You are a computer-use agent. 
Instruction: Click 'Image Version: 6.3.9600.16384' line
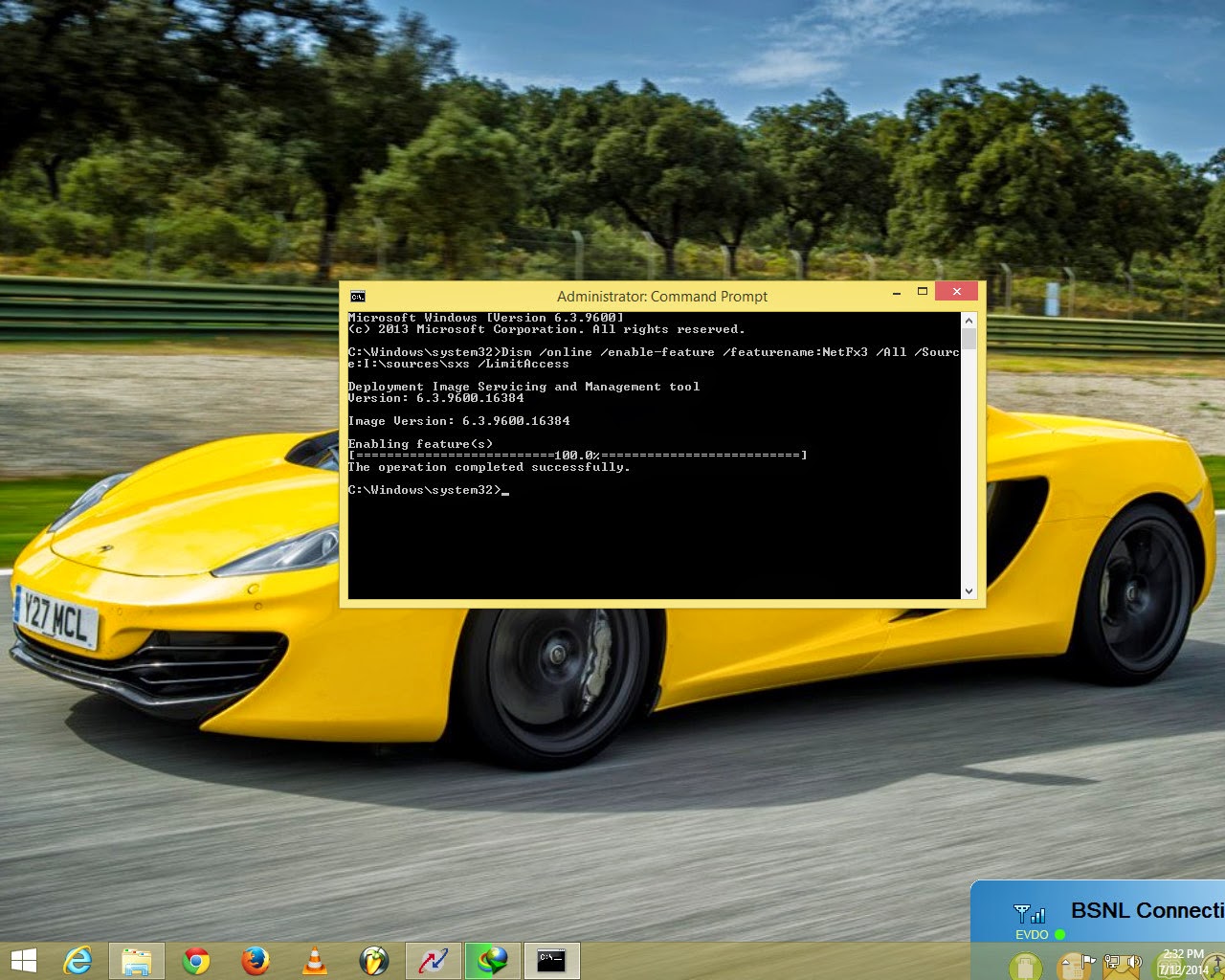pyautogui.click(x=459, y=421)
